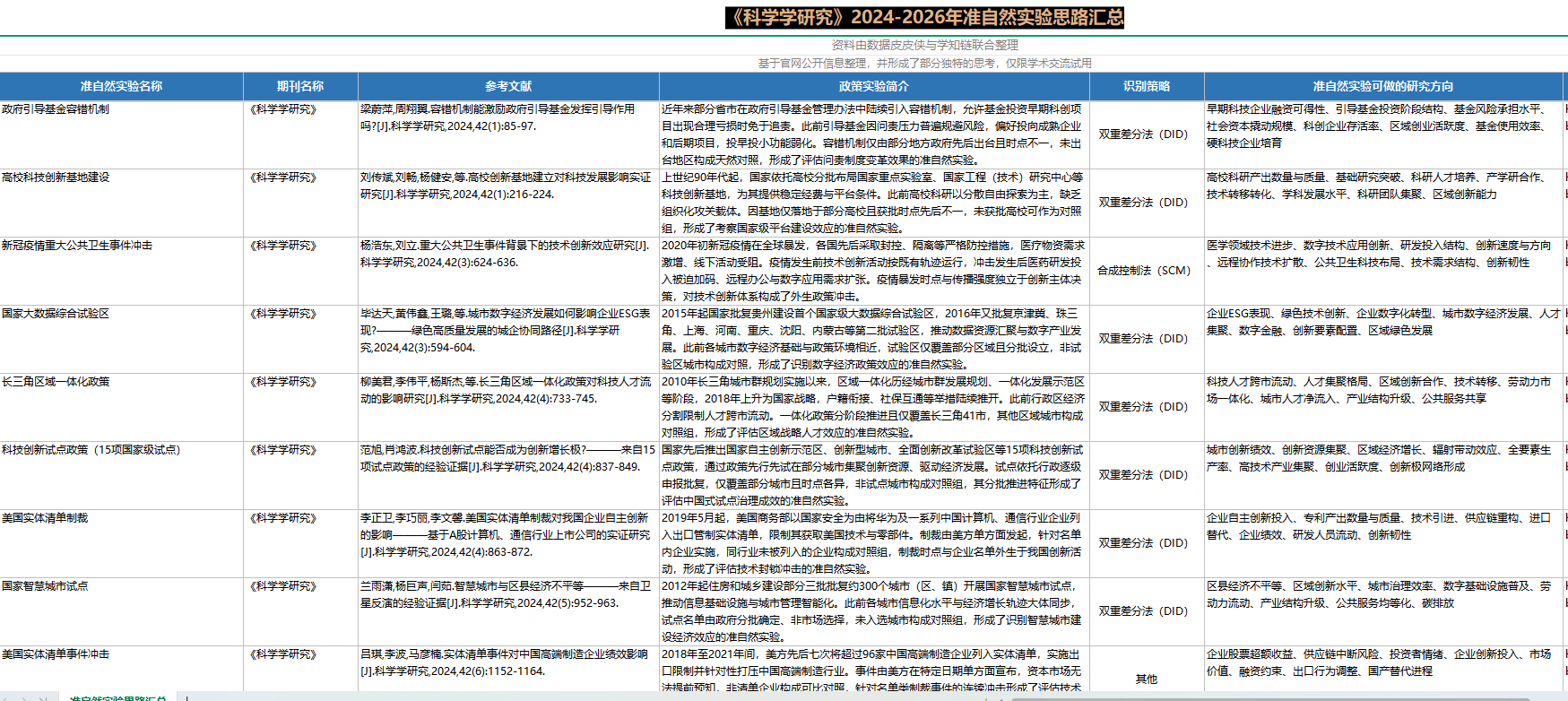This screenshot has width=1568, height=701.
Task: Select the 期刊名称 column header
Action: click(x=300, y=87)
